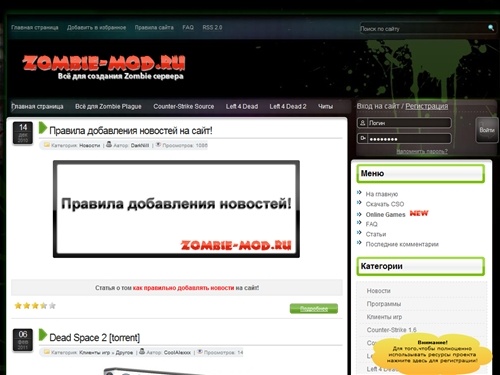Open Главная страница in main navigation
Viewport: 500px width, 375px height.
click(x=37, y=107)
